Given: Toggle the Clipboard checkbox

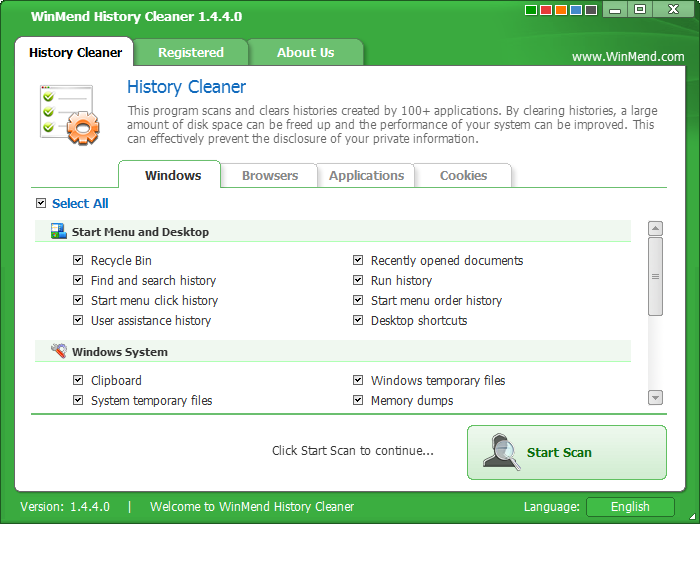Looking at the screenshot, I should tap(78, 380).
